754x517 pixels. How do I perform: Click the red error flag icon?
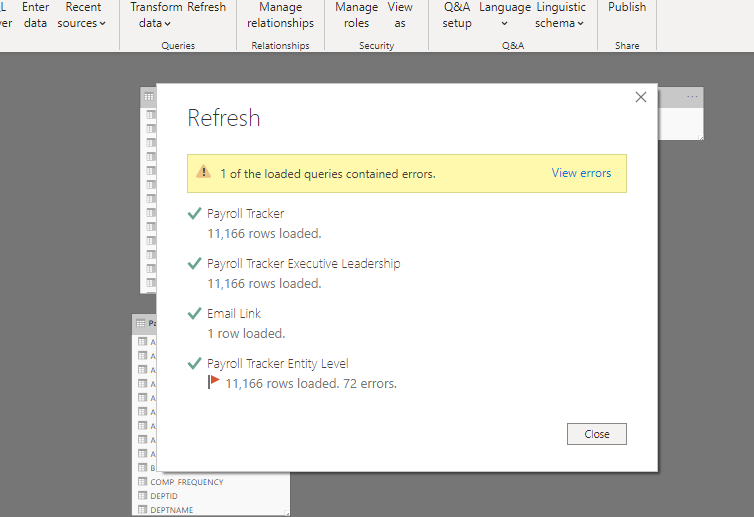pos(214,382)
